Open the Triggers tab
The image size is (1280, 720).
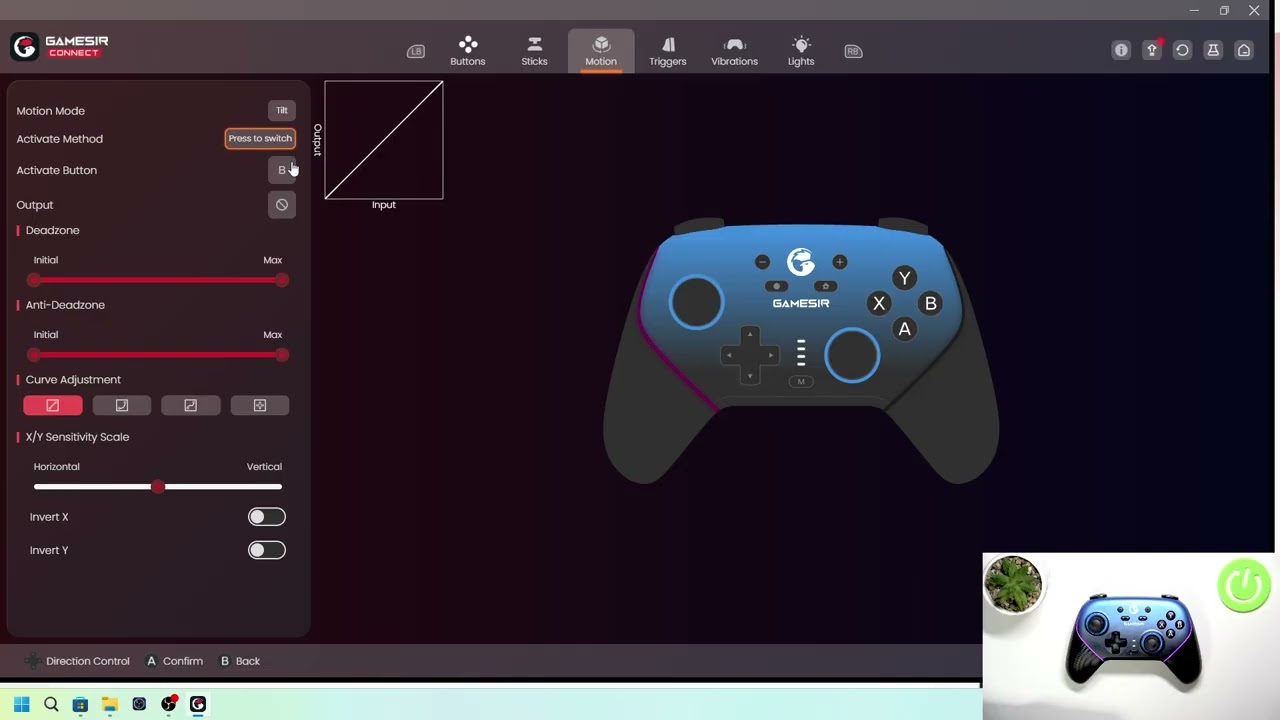point(667,51)
